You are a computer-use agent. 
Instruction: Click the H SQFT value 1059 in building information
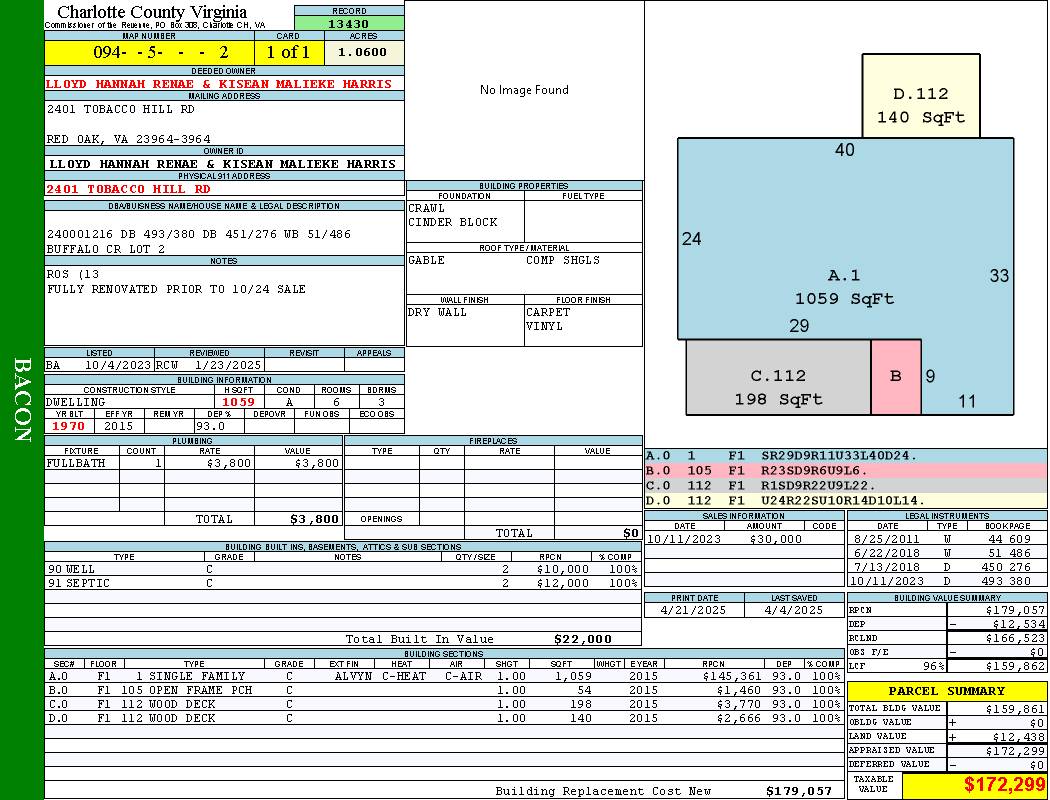pyautogui.click(x=238, y=402)
